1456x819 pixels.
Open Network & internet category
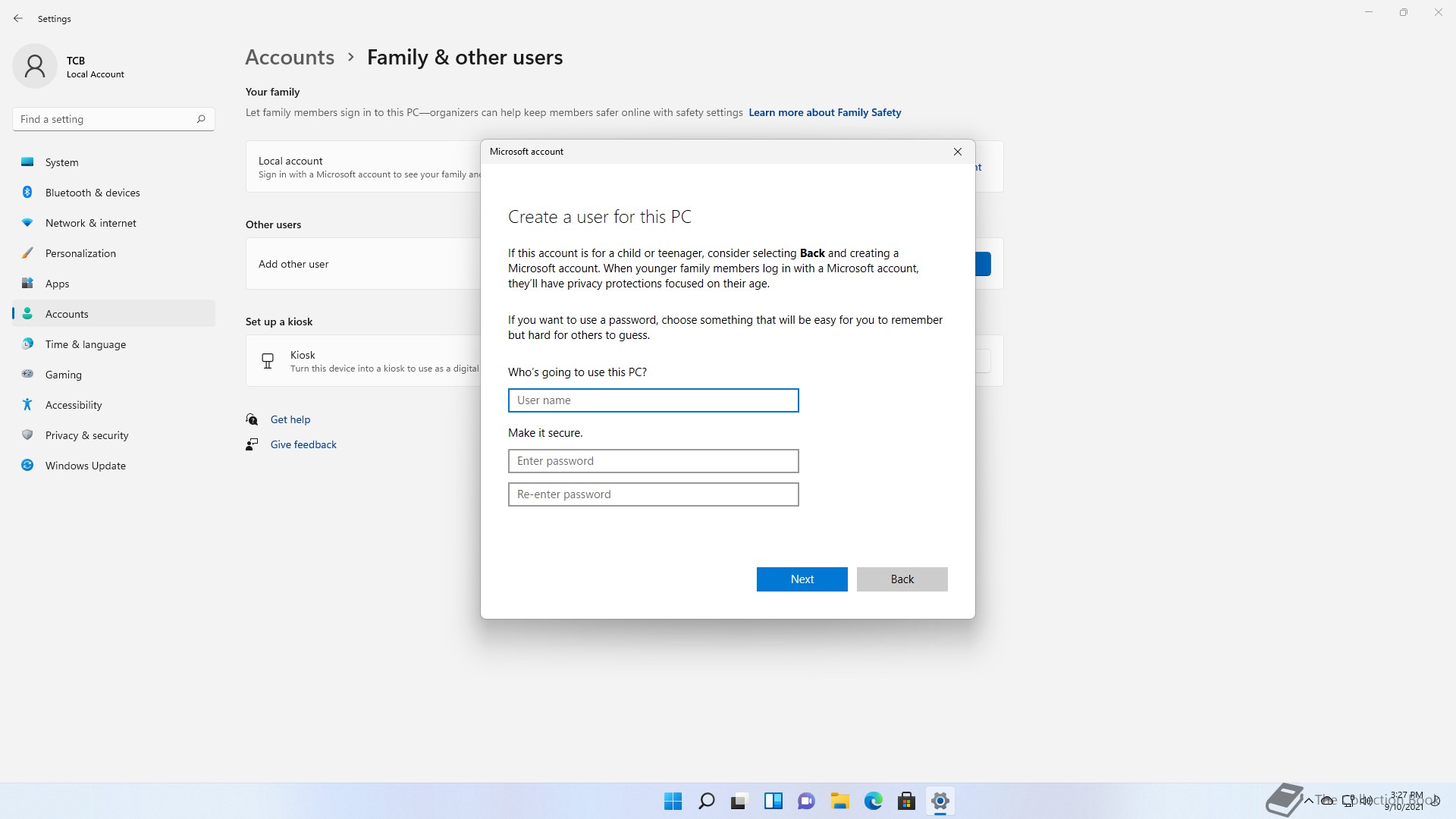[114, 223]
